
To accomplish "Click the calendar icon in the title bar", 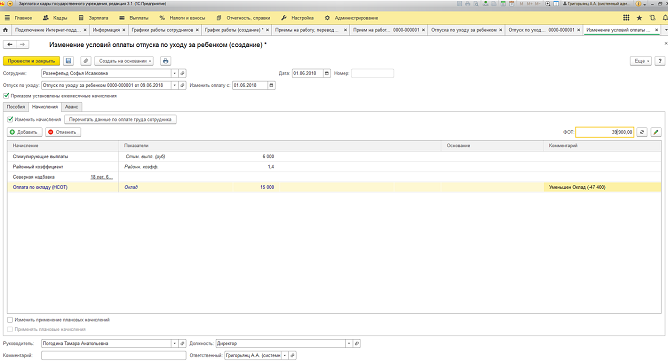I will click(511, 4).
